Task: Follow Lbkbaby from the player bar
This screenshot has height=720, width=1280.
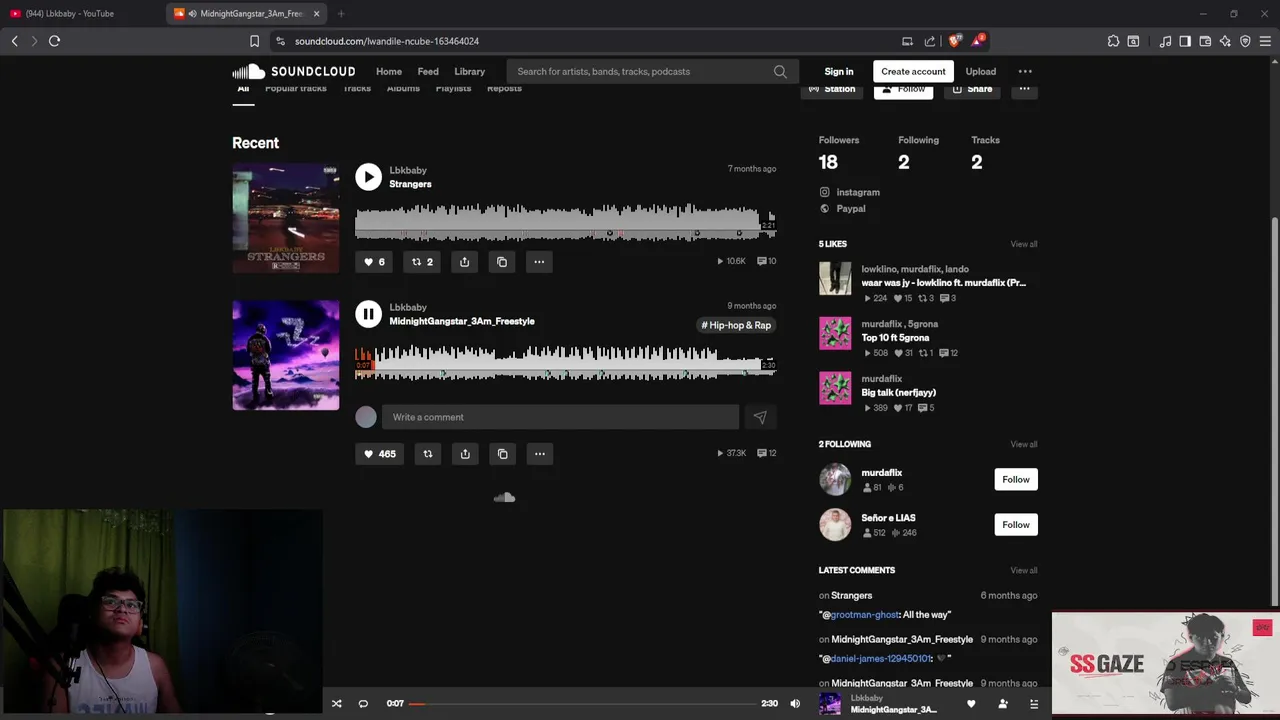Action: [1003, 704]
